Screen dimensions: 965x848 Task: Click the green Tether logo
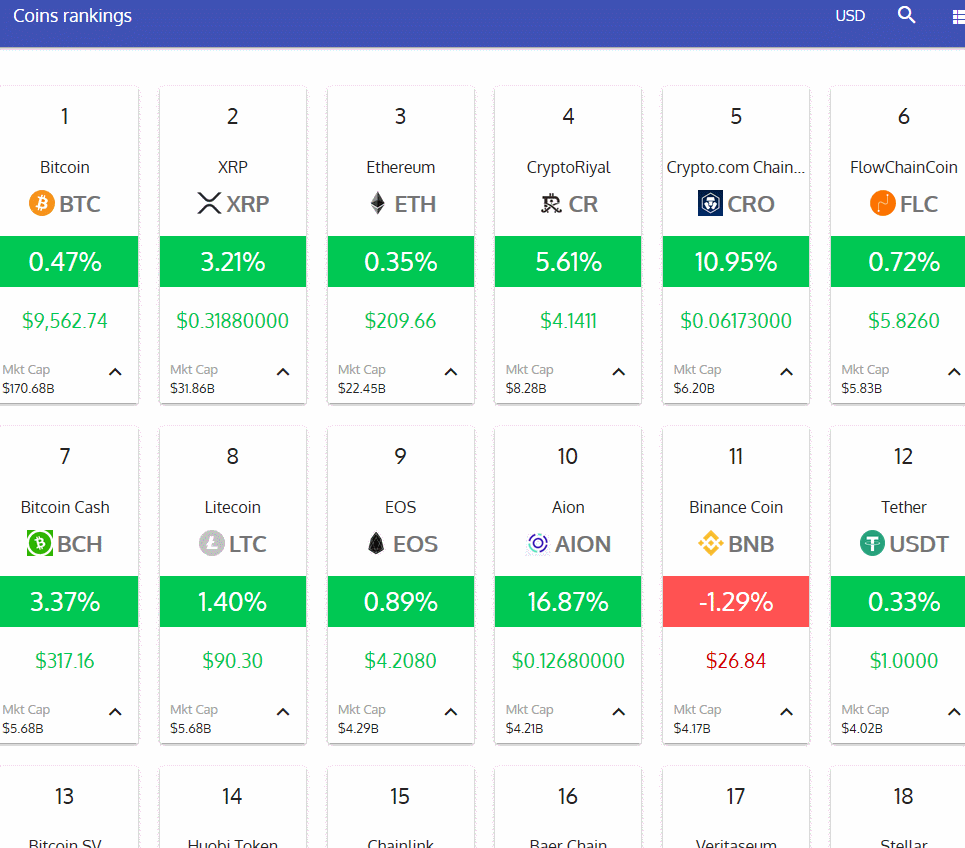872,543
